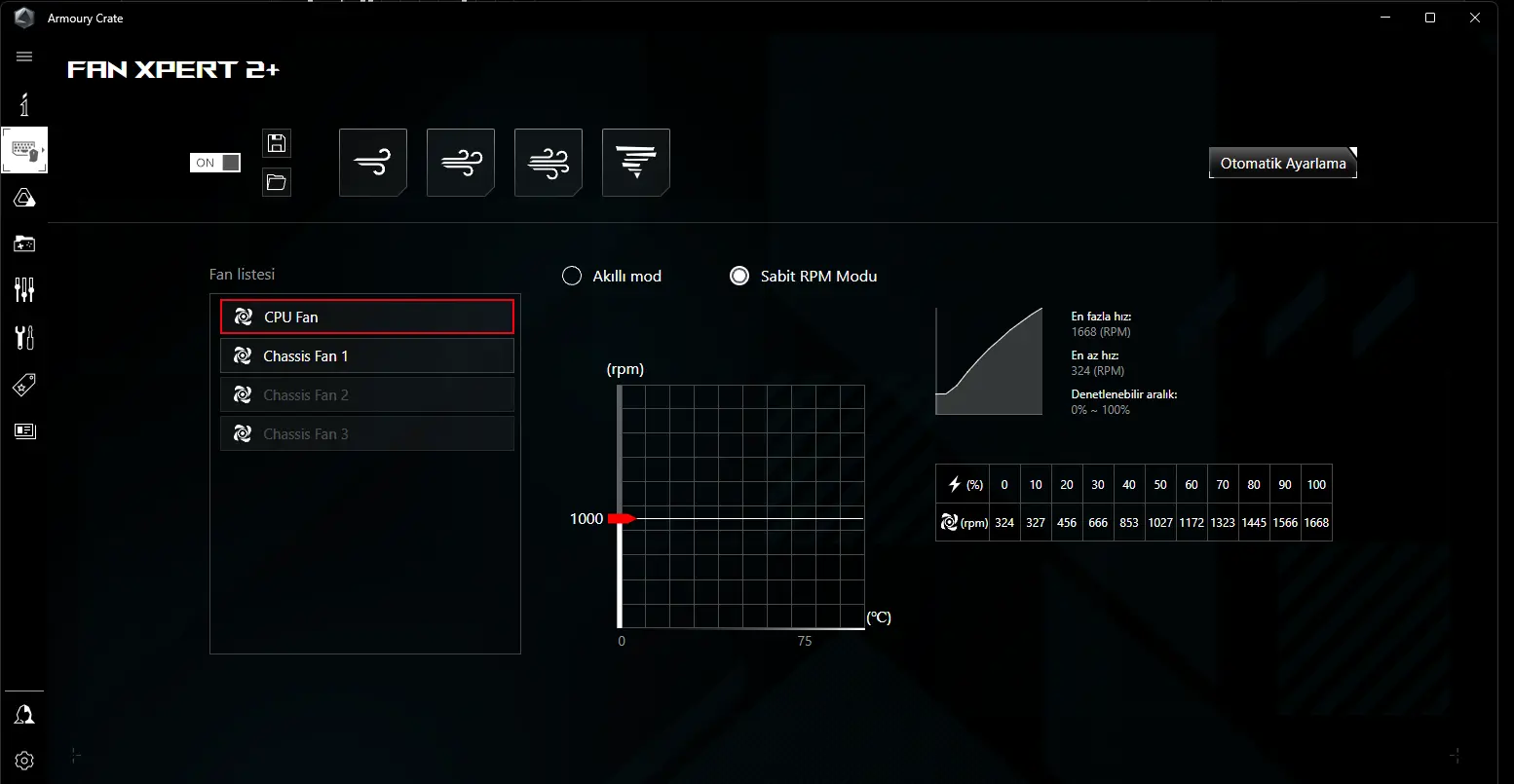Click the FAN XPERT 2+ title

click(173, 69)
